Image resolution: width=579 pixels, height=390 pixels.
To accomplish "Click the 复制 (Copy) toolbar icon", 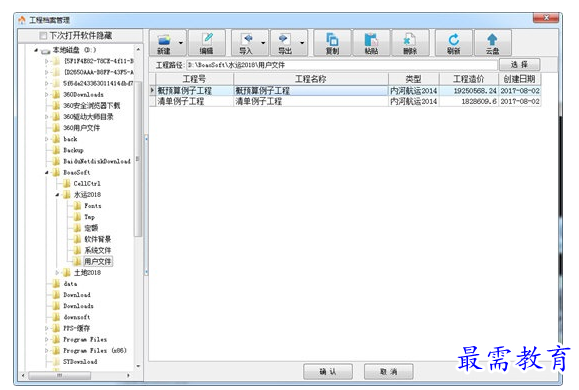I will [x=332, y=43].
